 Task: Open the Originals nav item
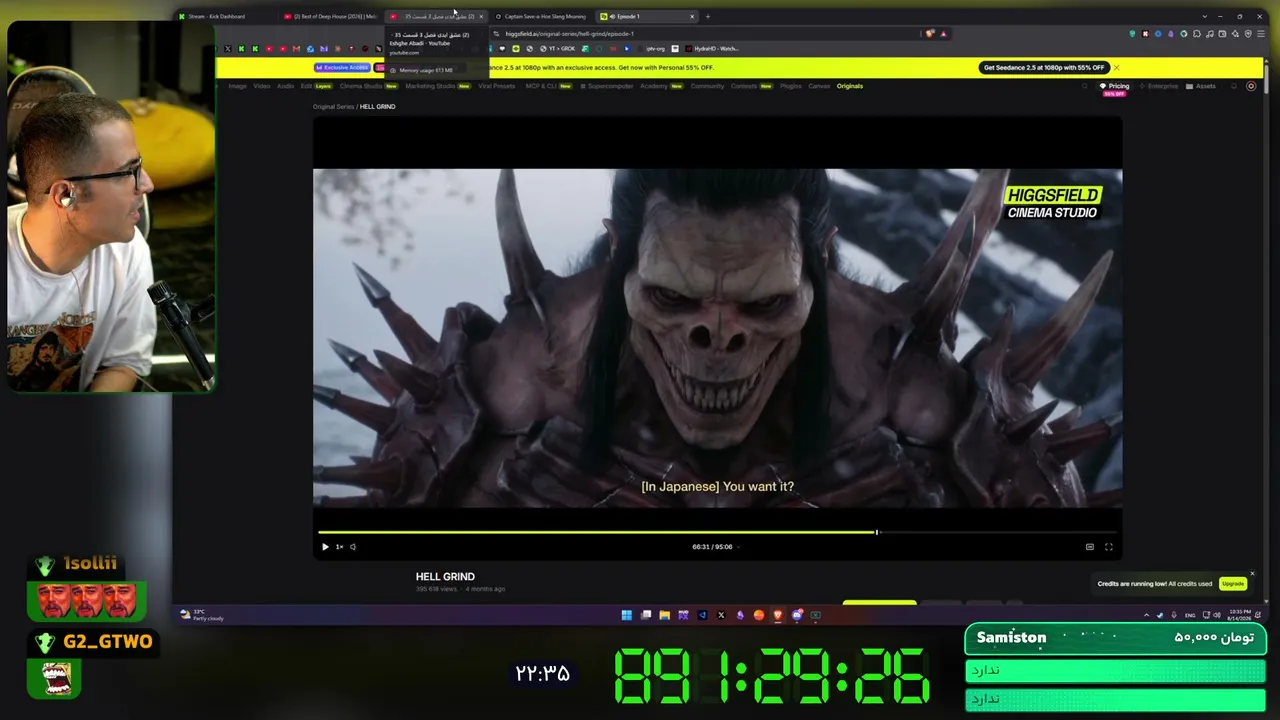click(850, 86)
